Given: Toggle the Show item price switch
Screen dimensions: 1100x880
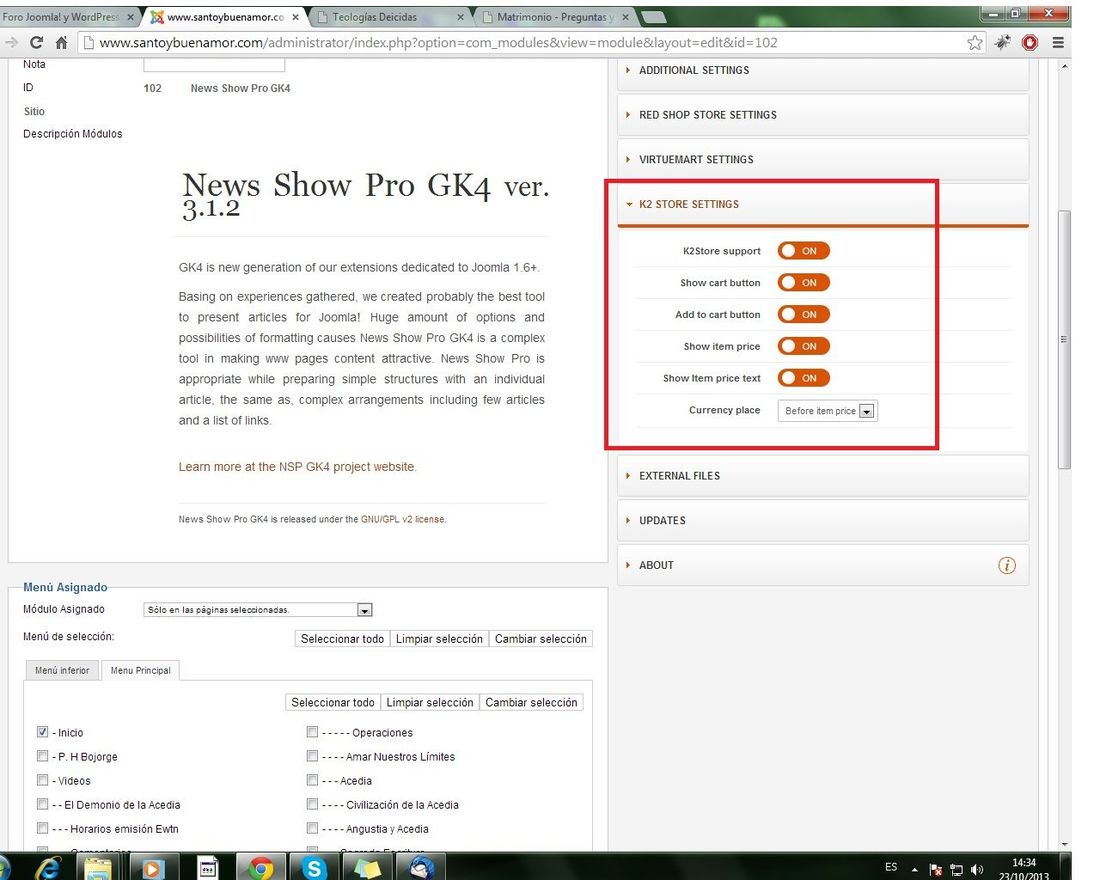Looking at the screenshot, I should pyautogui.click(x=803, y=346).
